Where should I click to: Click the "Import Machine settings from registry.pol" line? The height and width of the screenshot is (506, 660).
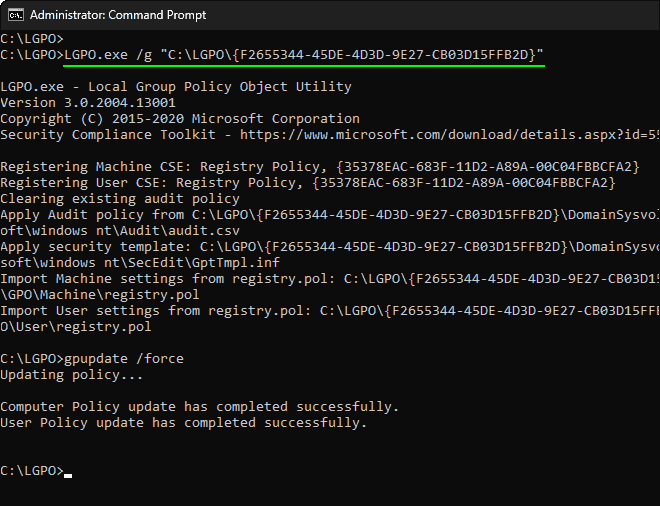[x=330, y=279]
